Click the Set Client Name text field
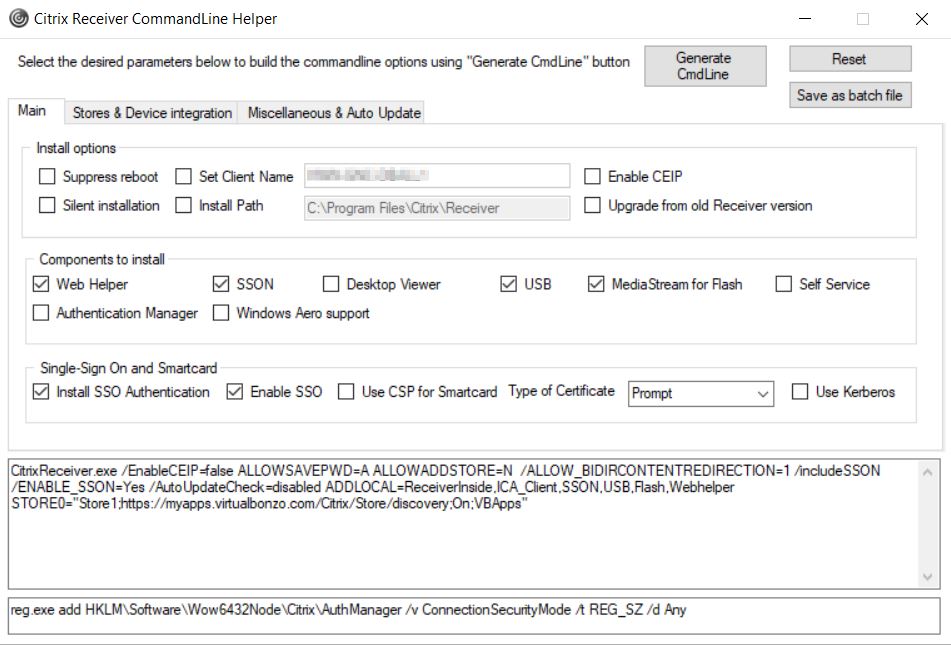 (x=437, y=176)
